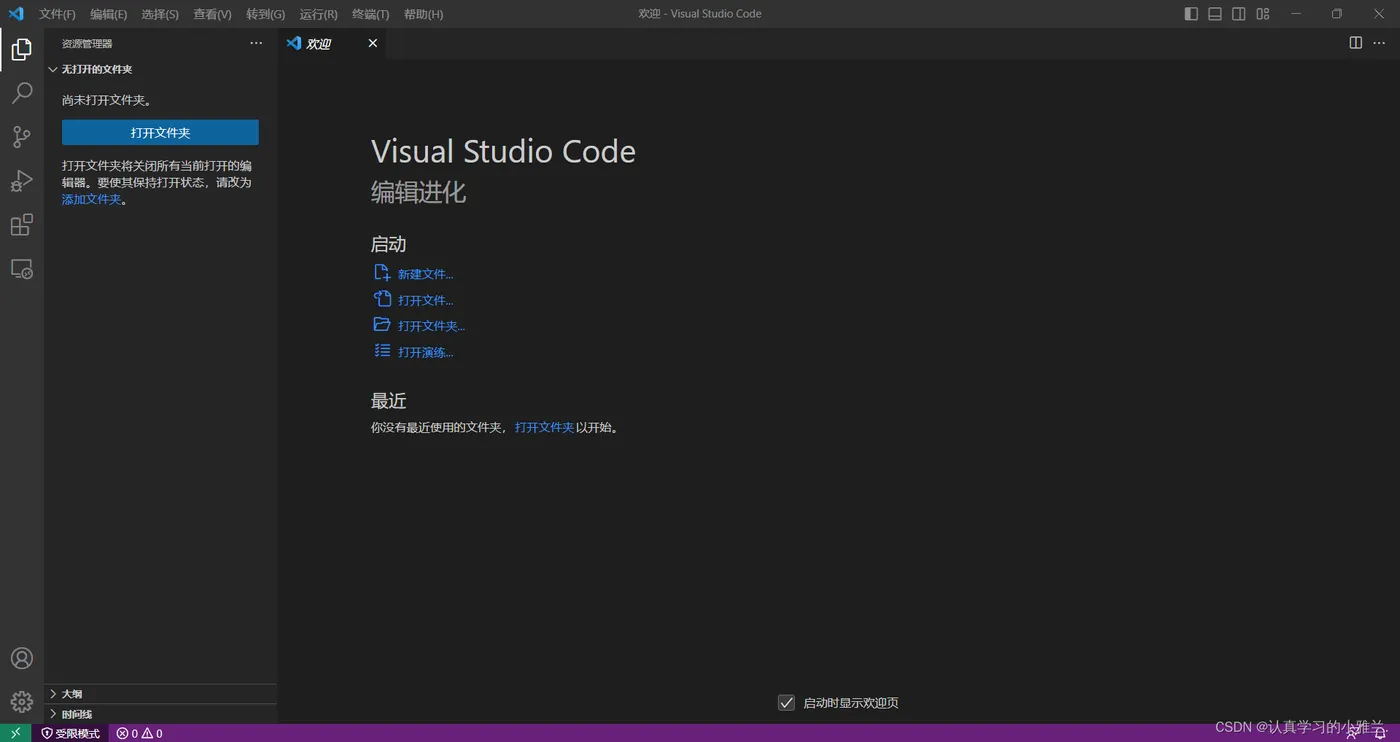
Task: Open the 选择(S) menu
Action: coord(160,14)
